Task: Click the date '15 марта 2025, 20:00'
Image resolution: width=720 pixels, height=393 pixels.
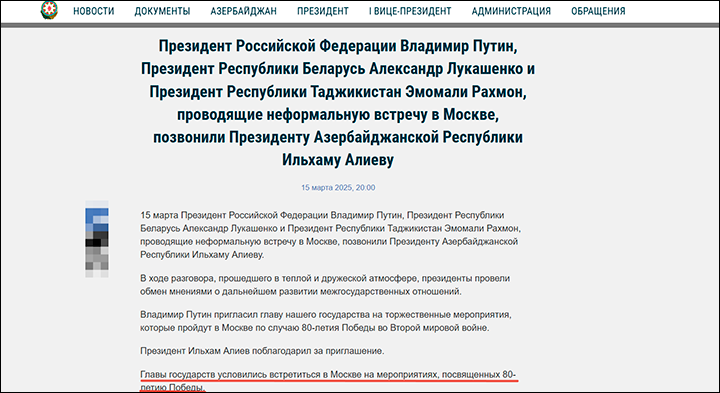Action: (338, 187)
